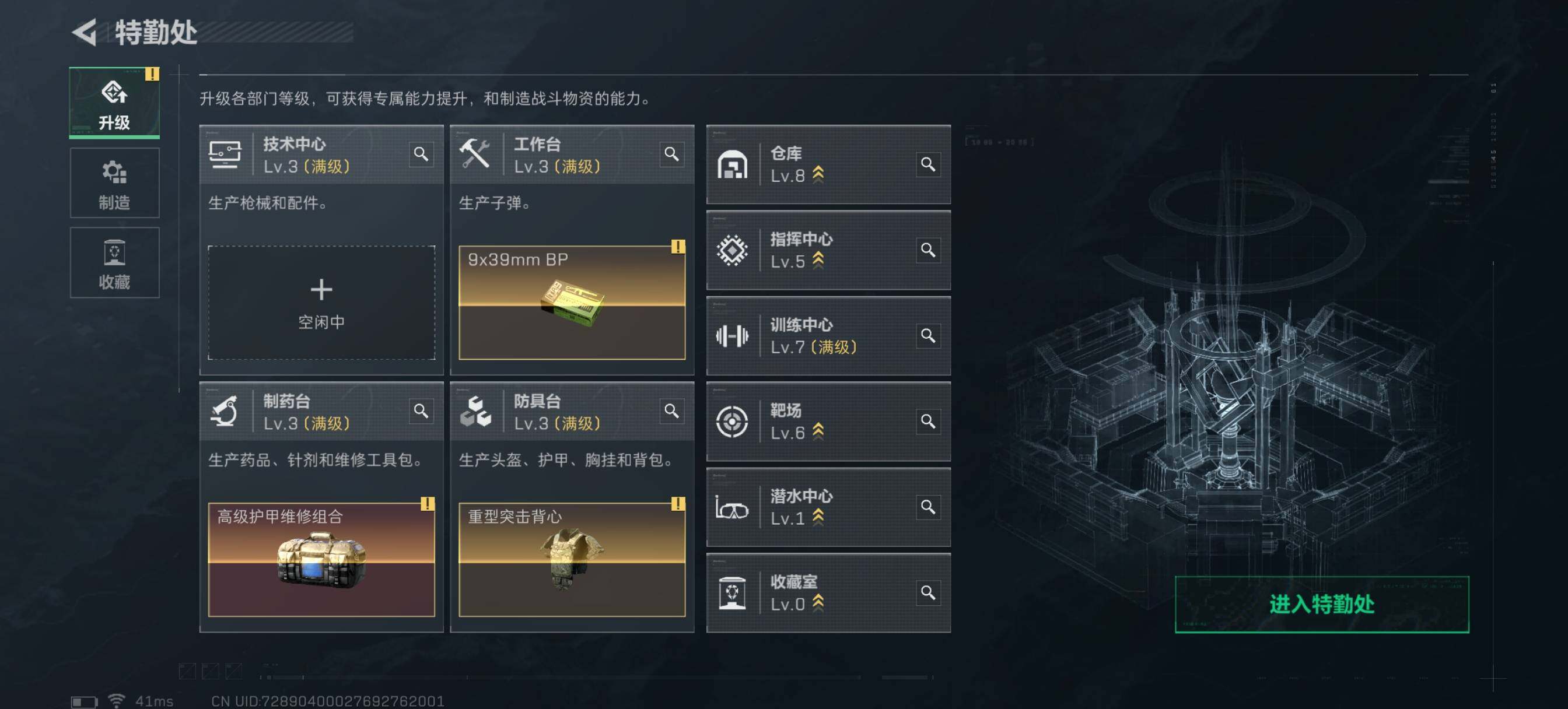Open 潜水中心 magnifier details
The image size is (1568, 709).
point(928,507)
